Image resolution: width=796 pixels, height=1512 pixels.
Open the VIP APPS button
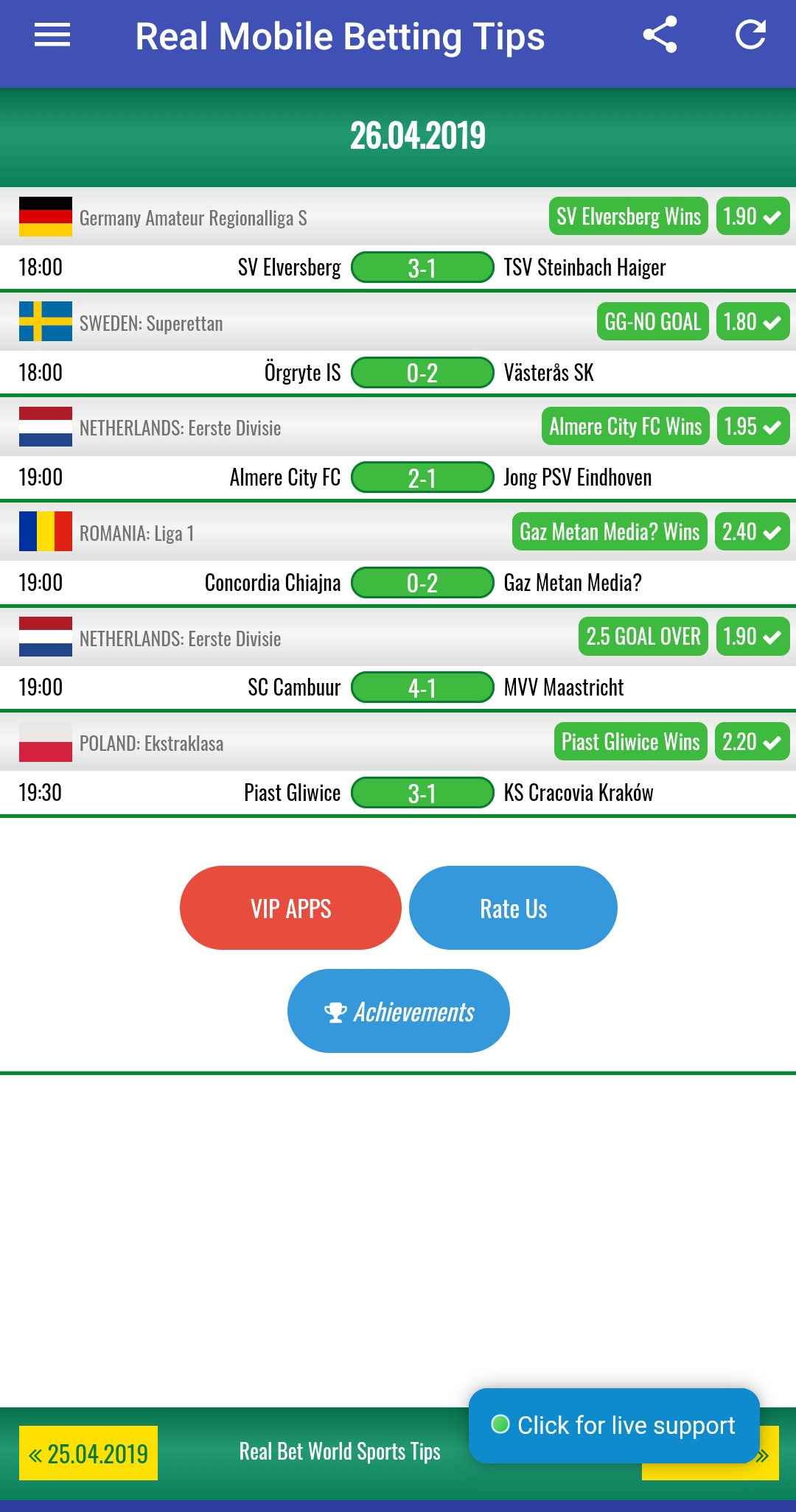click(290, 908)
